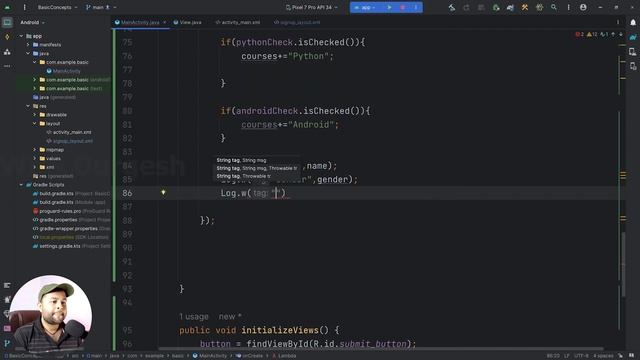Click the warnings count indicator in editor
Viewport: 640px width, 360px height.
tap(592, 34)
